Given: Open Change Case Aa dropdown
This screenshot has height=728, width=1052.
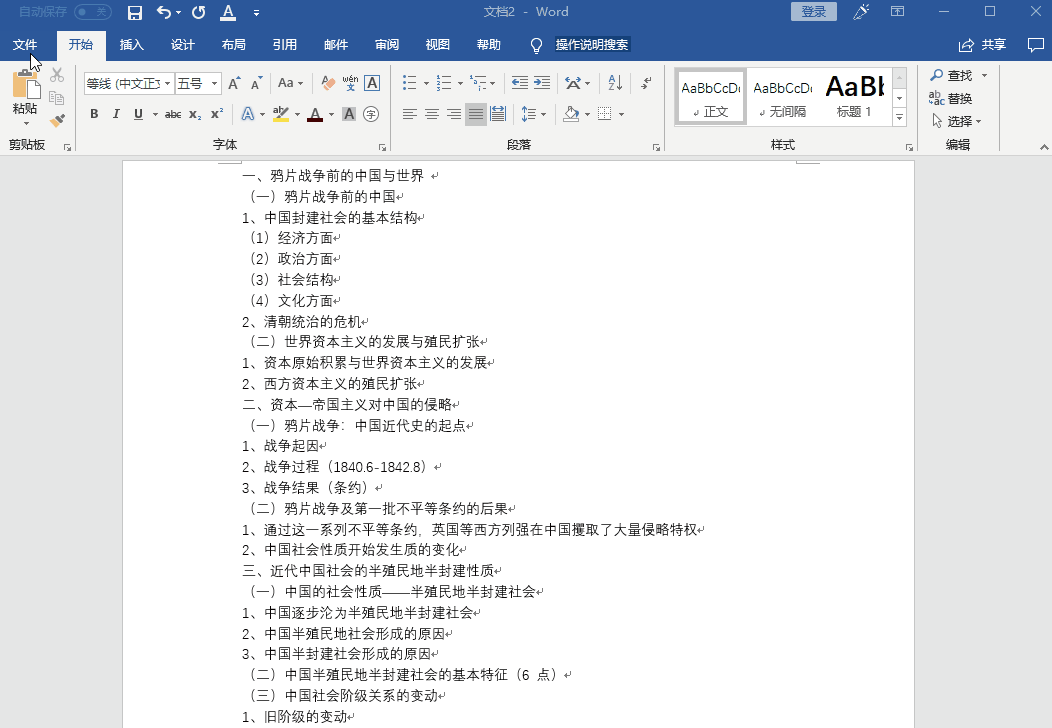Looking at the screenshot, I should (291, 83).
